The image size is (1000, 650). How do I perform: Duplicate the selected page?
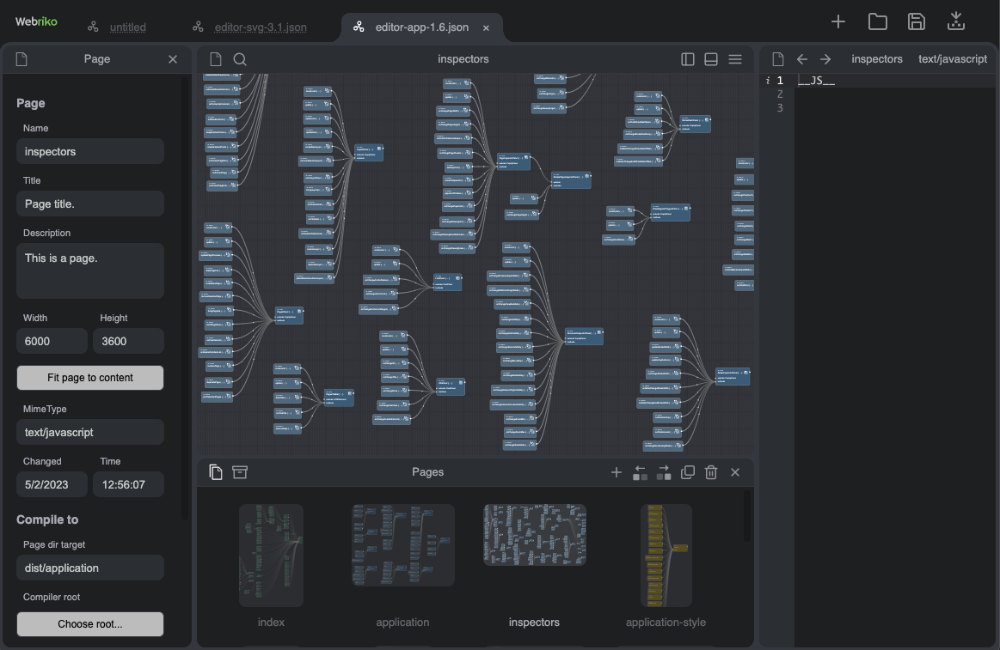(x=688, y=472)
